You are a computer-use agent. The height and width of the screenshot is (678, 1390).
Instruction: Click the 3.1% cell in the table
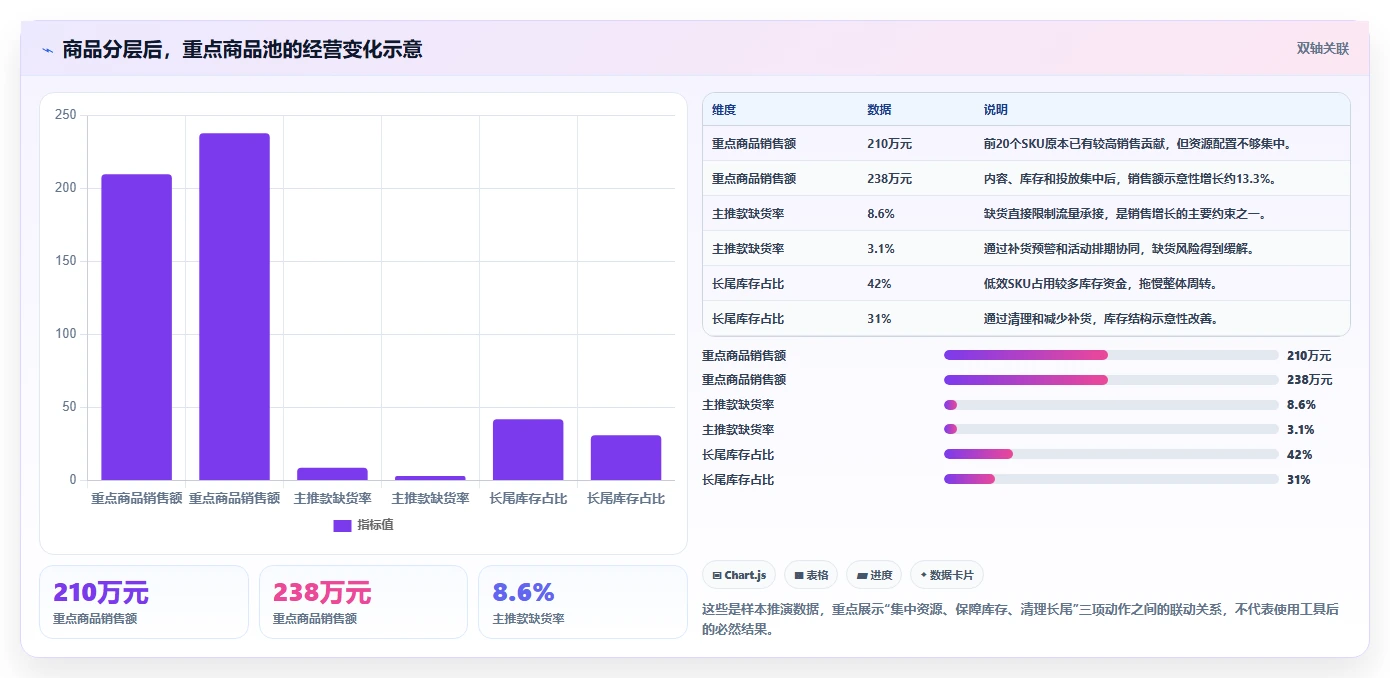[x=880, y=249]
